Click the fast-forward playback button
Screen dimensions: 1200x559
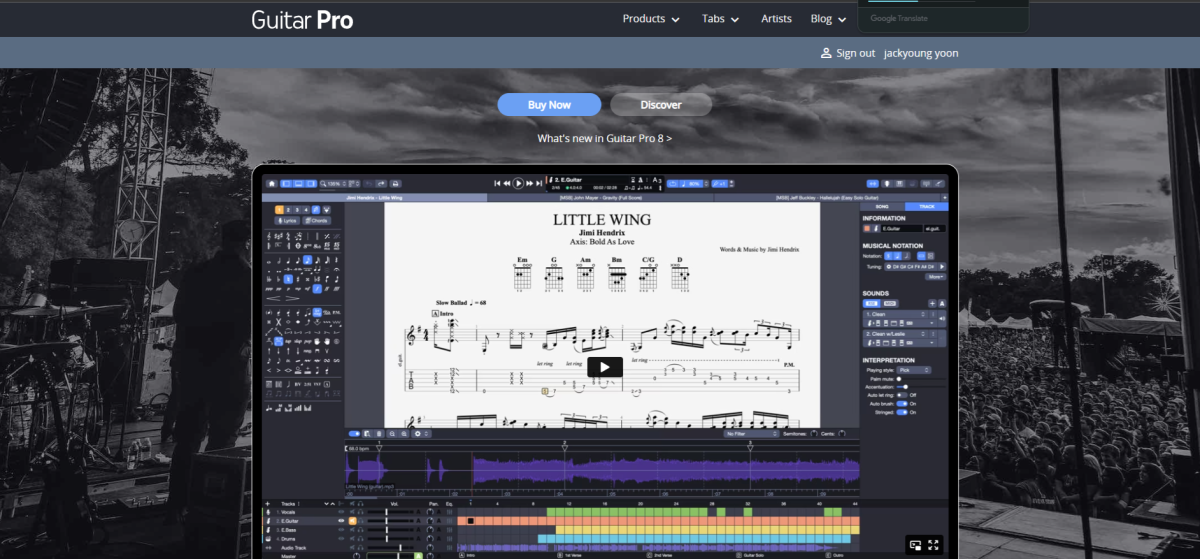529,183
